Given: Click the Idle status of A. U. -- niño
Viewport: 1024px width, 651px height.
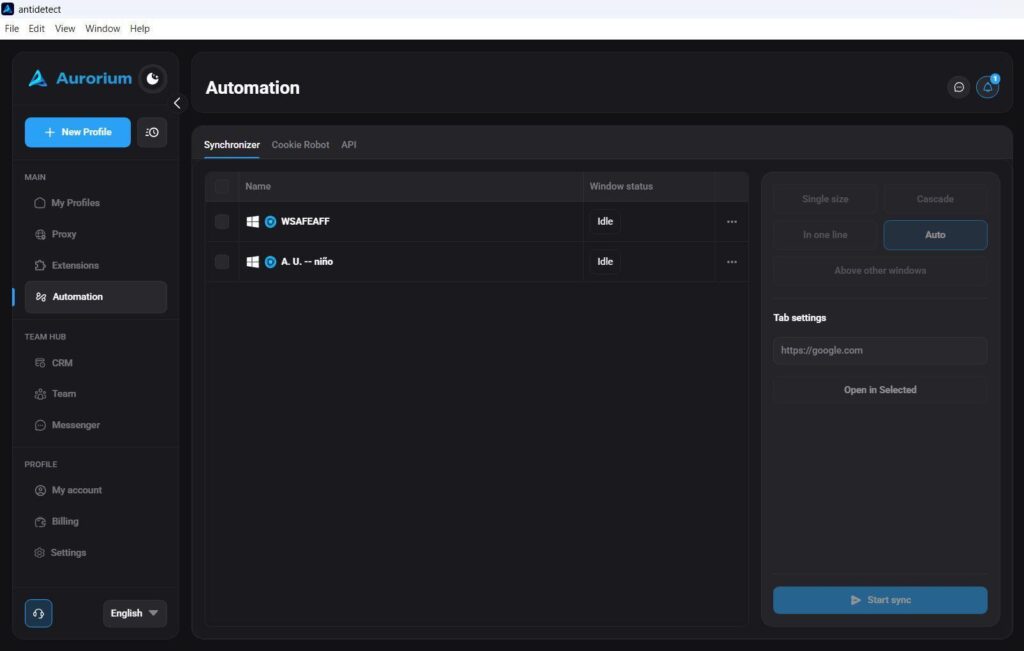Looking at the screenshot, I should click(x=605, y=261).
